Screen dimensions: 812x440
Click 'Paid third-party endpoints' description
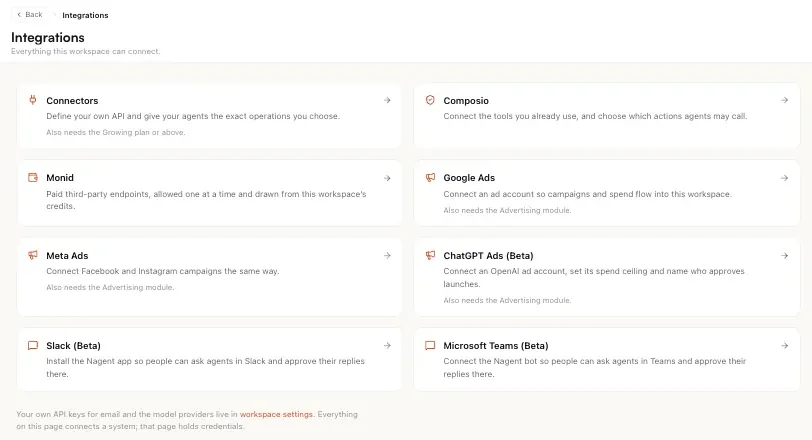(206, 200)
